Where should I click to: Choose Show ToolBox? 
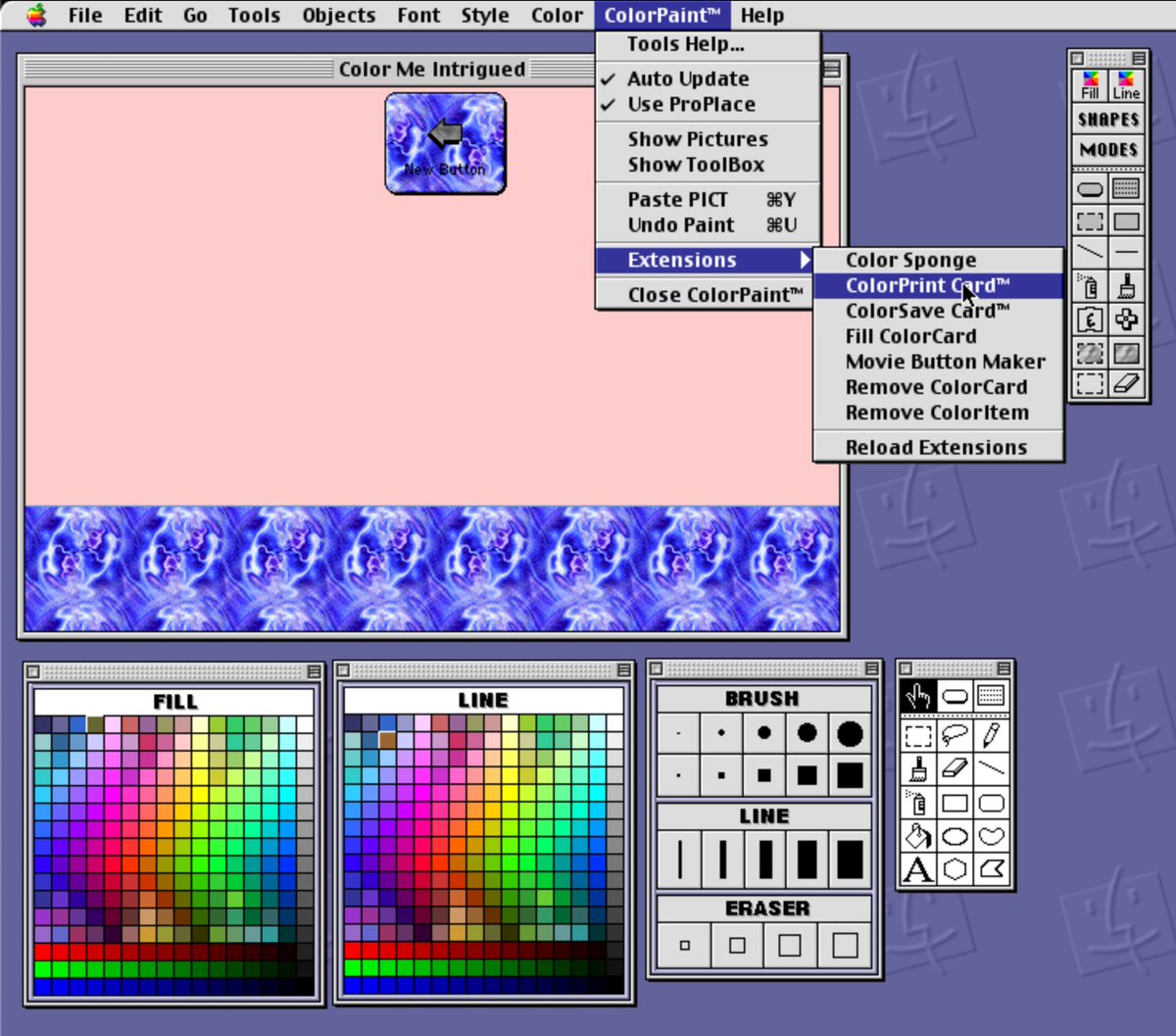tap(708, 165)
